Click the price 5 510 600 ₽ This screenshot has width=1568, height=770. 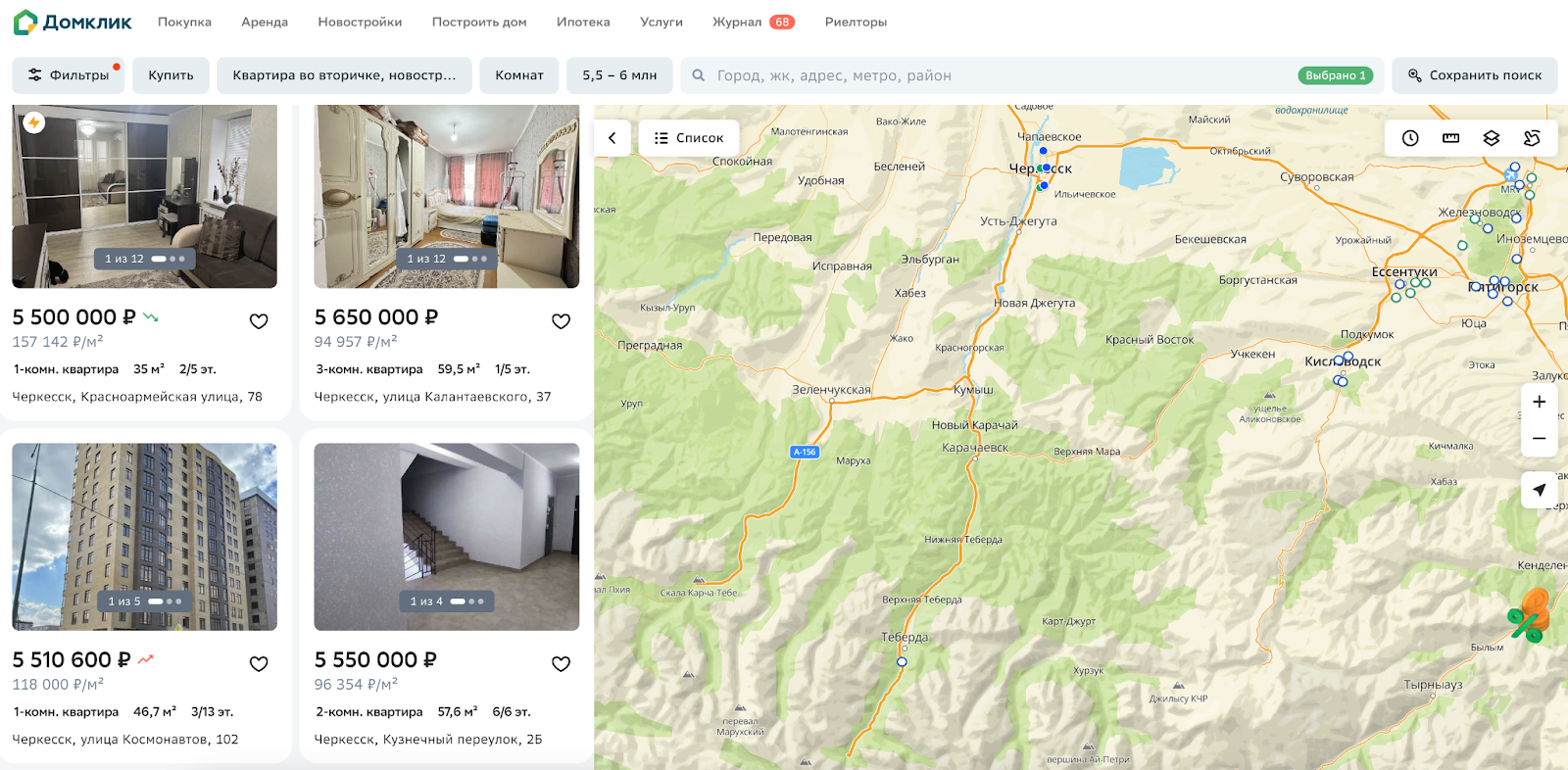(x=72, y=660)
